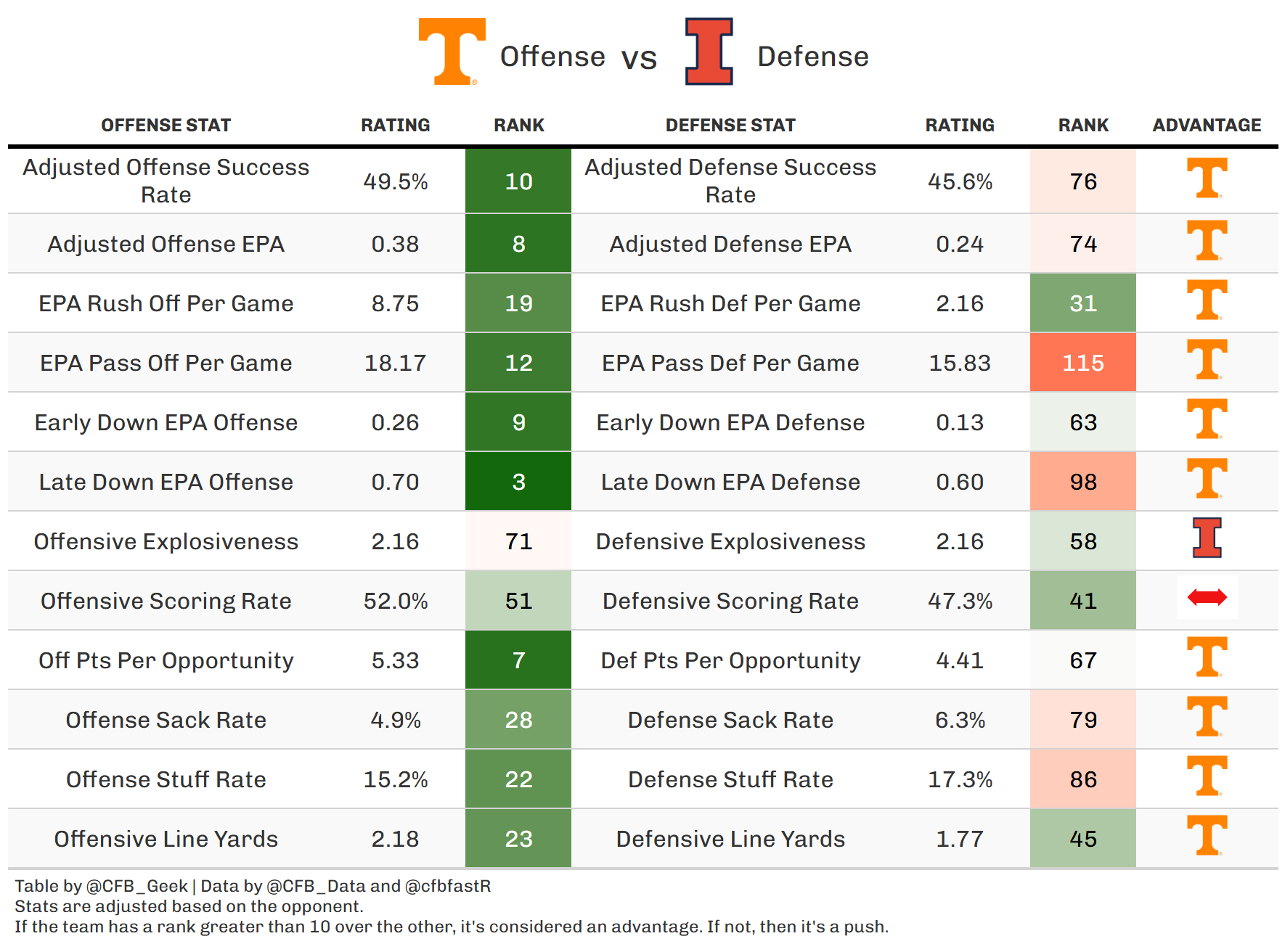The width and height of the screenshot is (1285, 952).
Task: Click the DEFENSE STAT column header
Action: point(730,126)
